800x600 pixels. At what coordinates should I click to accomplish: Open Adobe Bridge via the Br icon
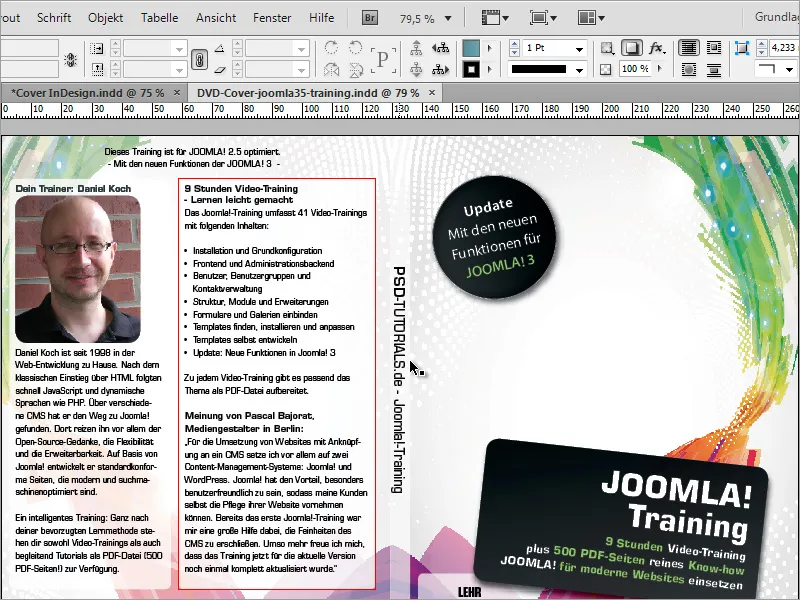point(370,18)
